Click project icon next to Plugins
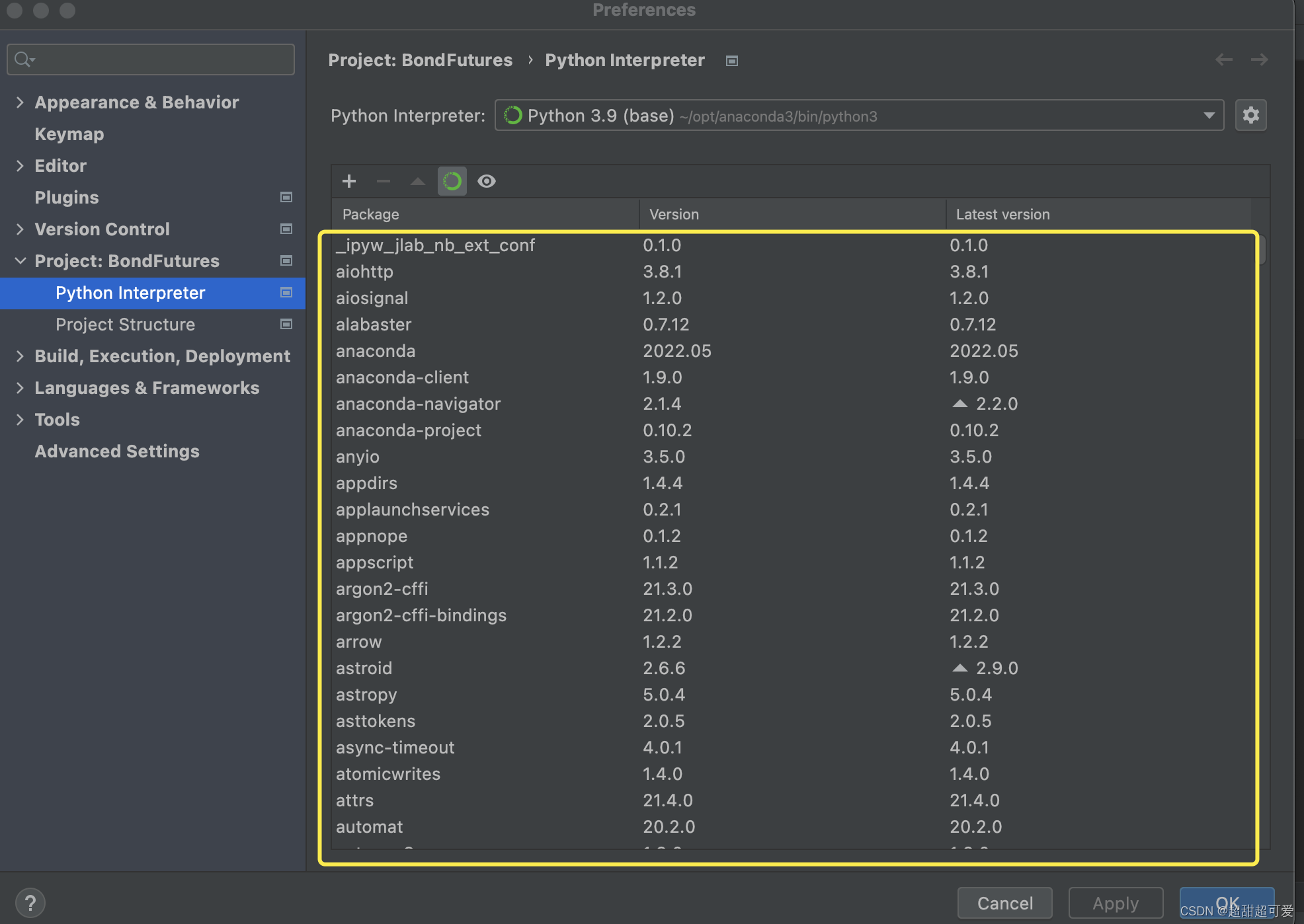The width and height of the screenshot is (1304, 924). [x=286, y=197]
